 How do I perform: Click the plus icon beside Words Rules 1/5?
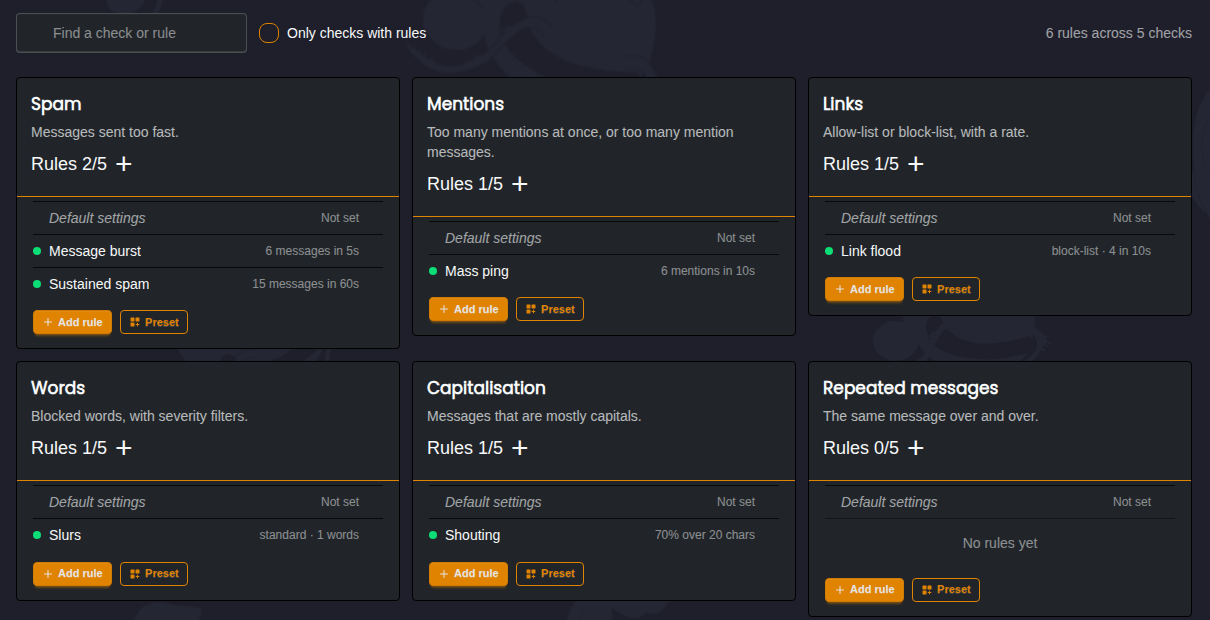coord(124,448)
